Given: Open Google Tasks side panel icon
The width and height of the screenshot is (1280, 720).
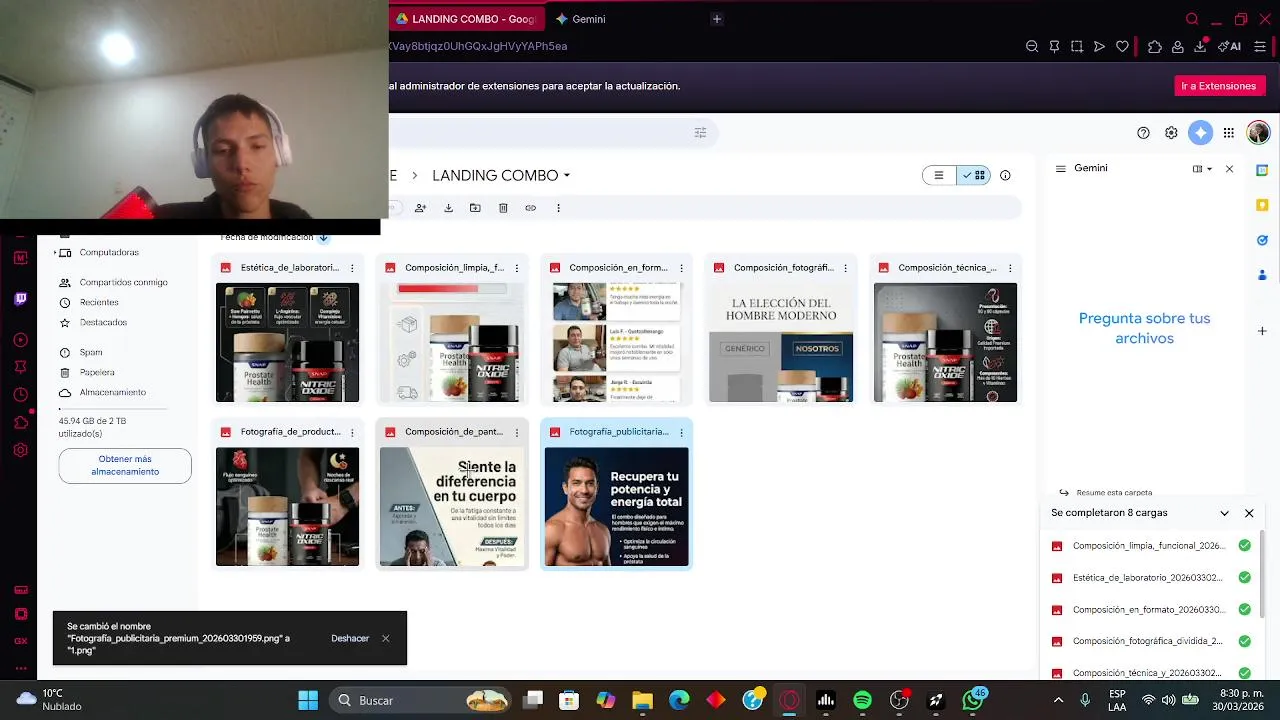Looking at the screenshot, I should [1262, 240].
